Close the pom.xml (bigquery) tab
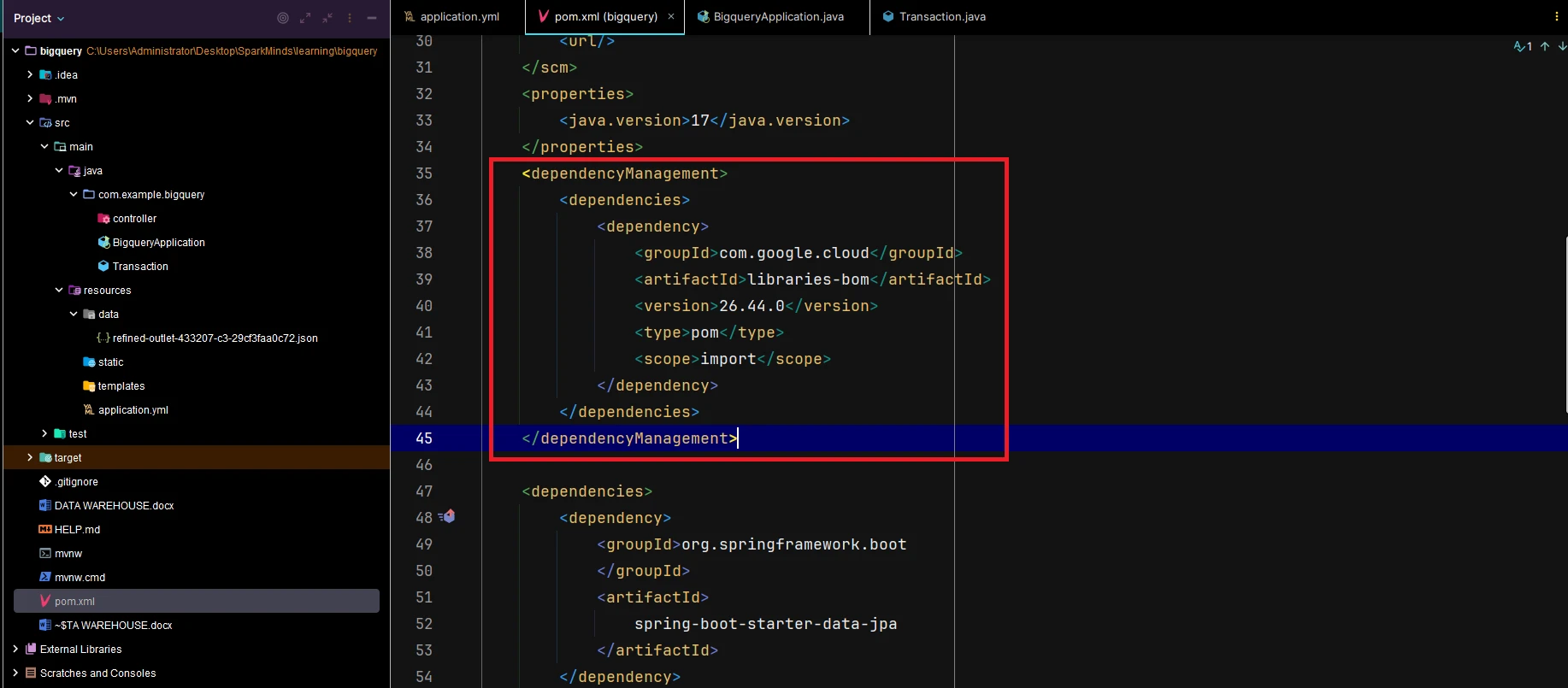This screenshot has height=688, width=1568. coord(671,16)
